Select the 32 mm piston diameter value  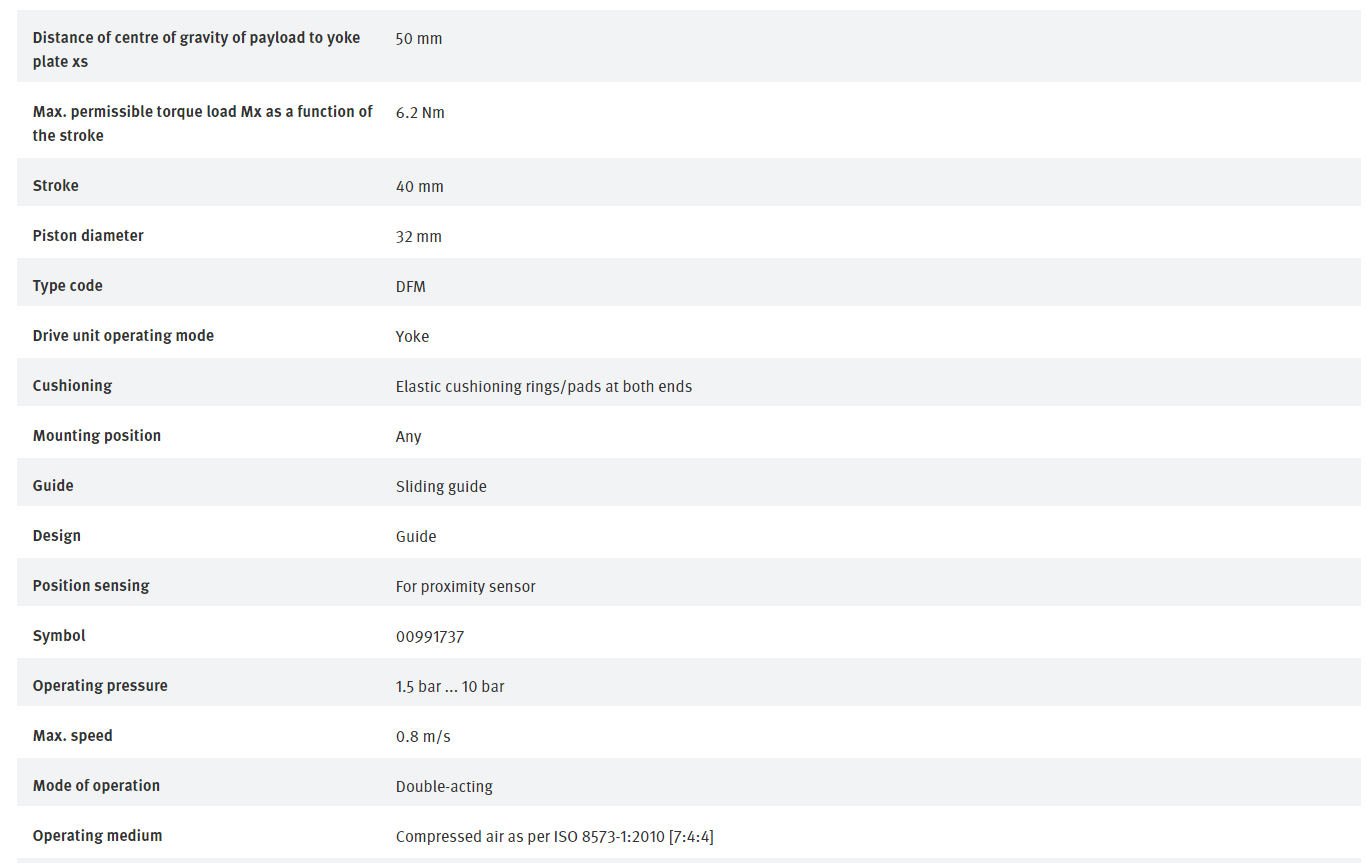click(418, 237)
